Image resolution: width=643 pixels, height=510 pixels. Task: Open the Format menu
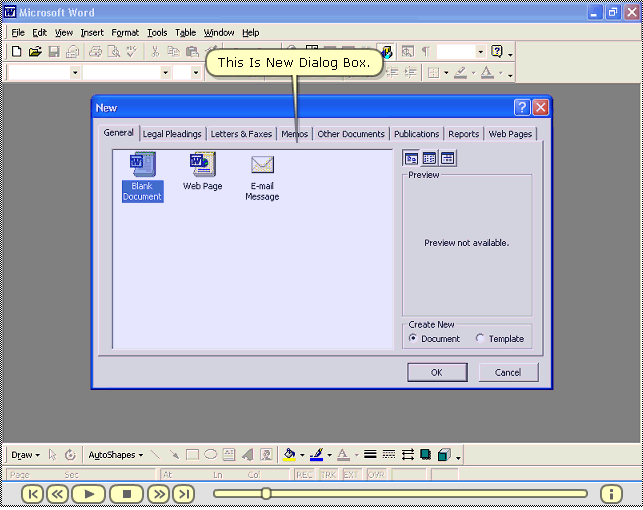coord(125,32)
